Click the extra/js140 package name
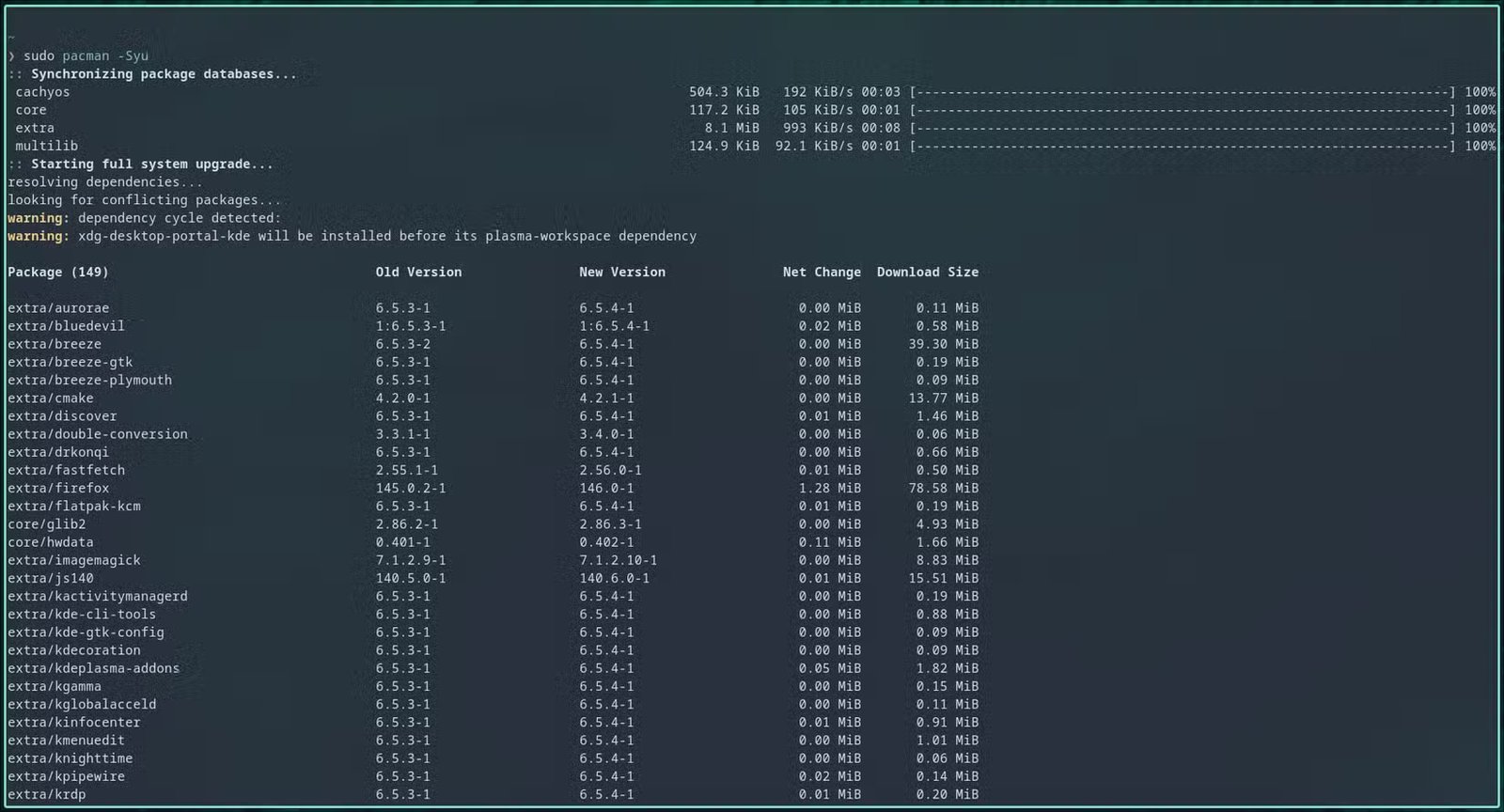 click(x=51, y=578)
